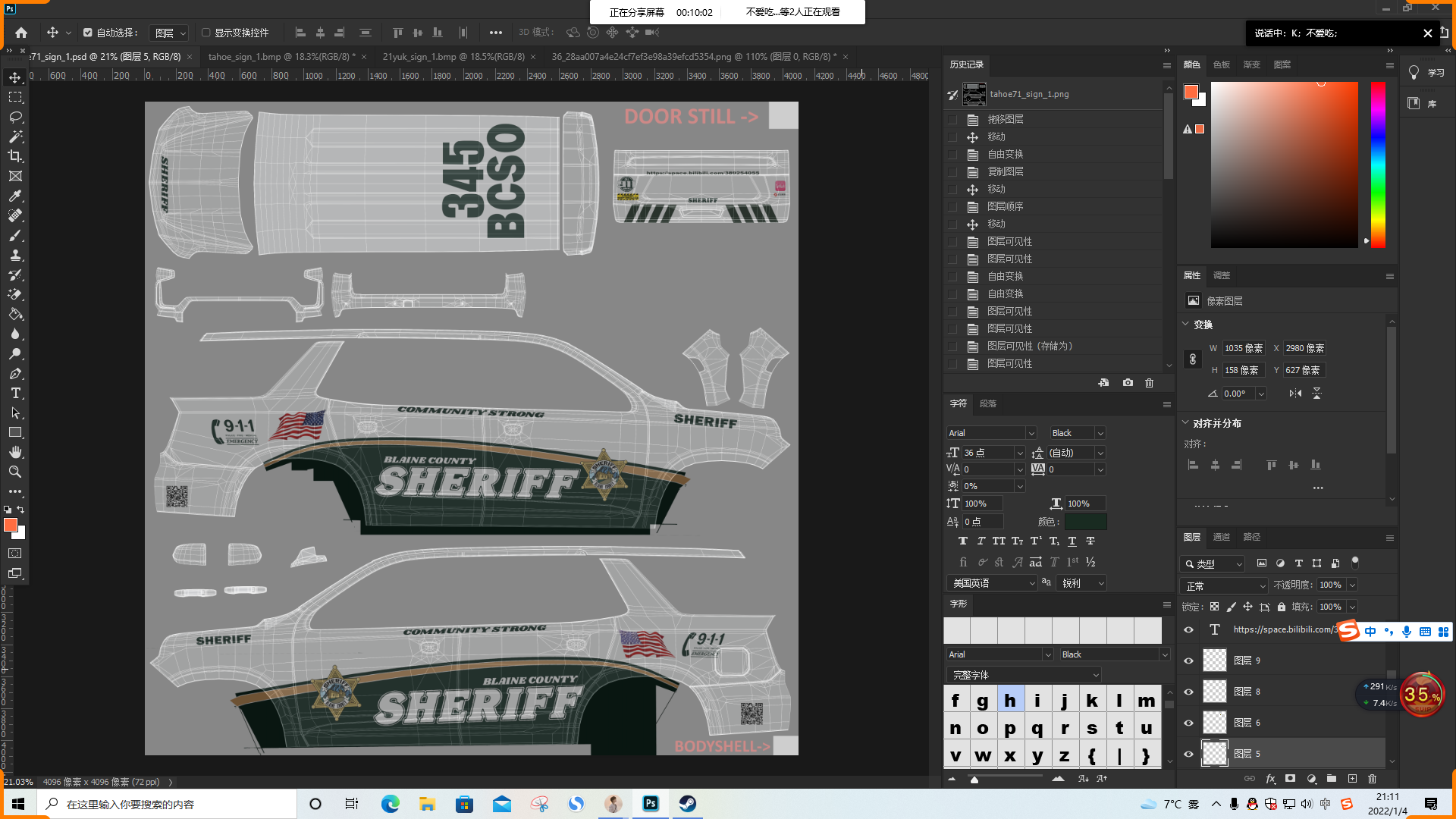The width and height of the screenshot is (1456, 819).
Task: Open the Arial font family dropdown
Action: coord(991,433)
